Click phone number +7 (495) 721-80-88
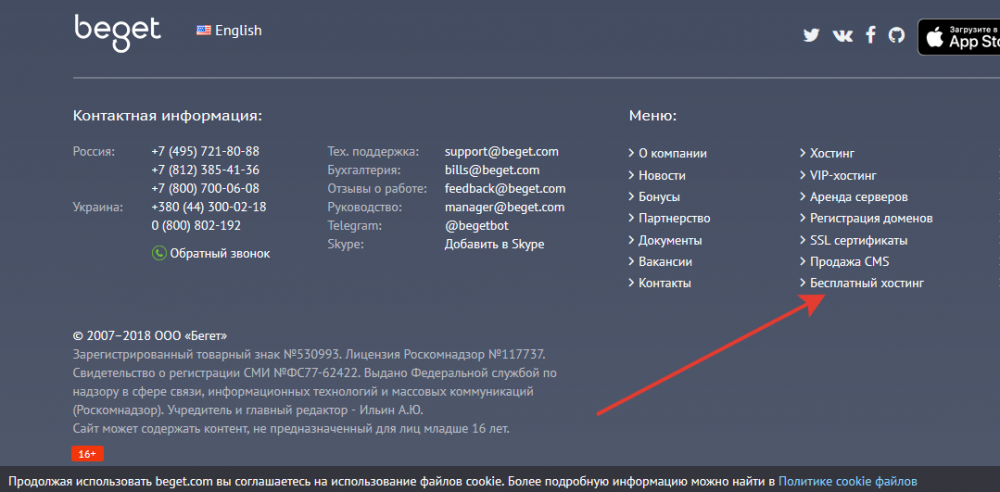 point(205,152)
